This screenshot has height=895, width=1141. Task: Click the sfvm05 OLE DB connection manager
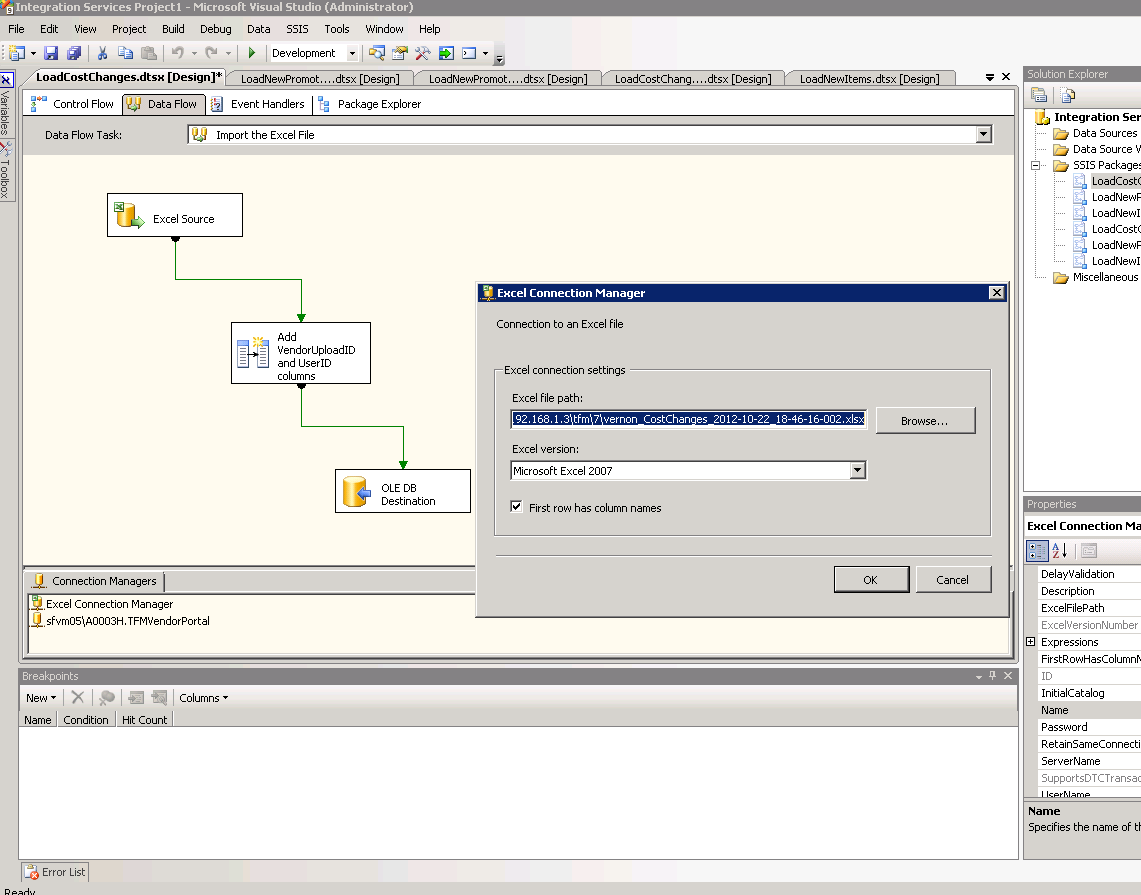[x=110, y=619]
